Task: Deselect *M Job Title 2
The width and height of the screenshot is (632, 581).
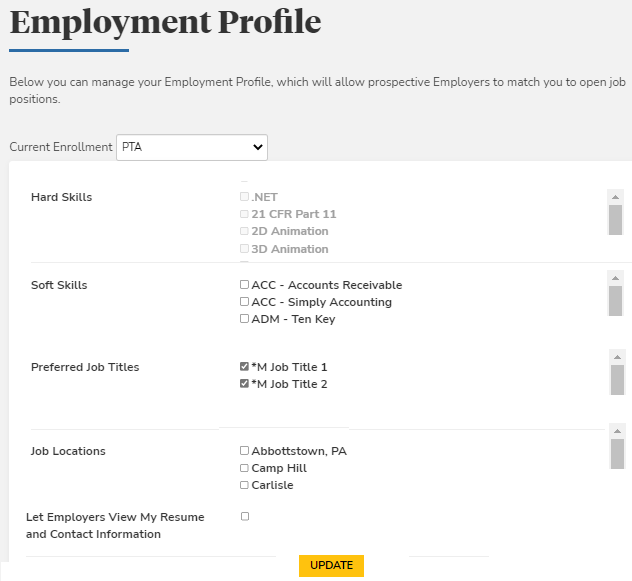Action: (244, 384)
